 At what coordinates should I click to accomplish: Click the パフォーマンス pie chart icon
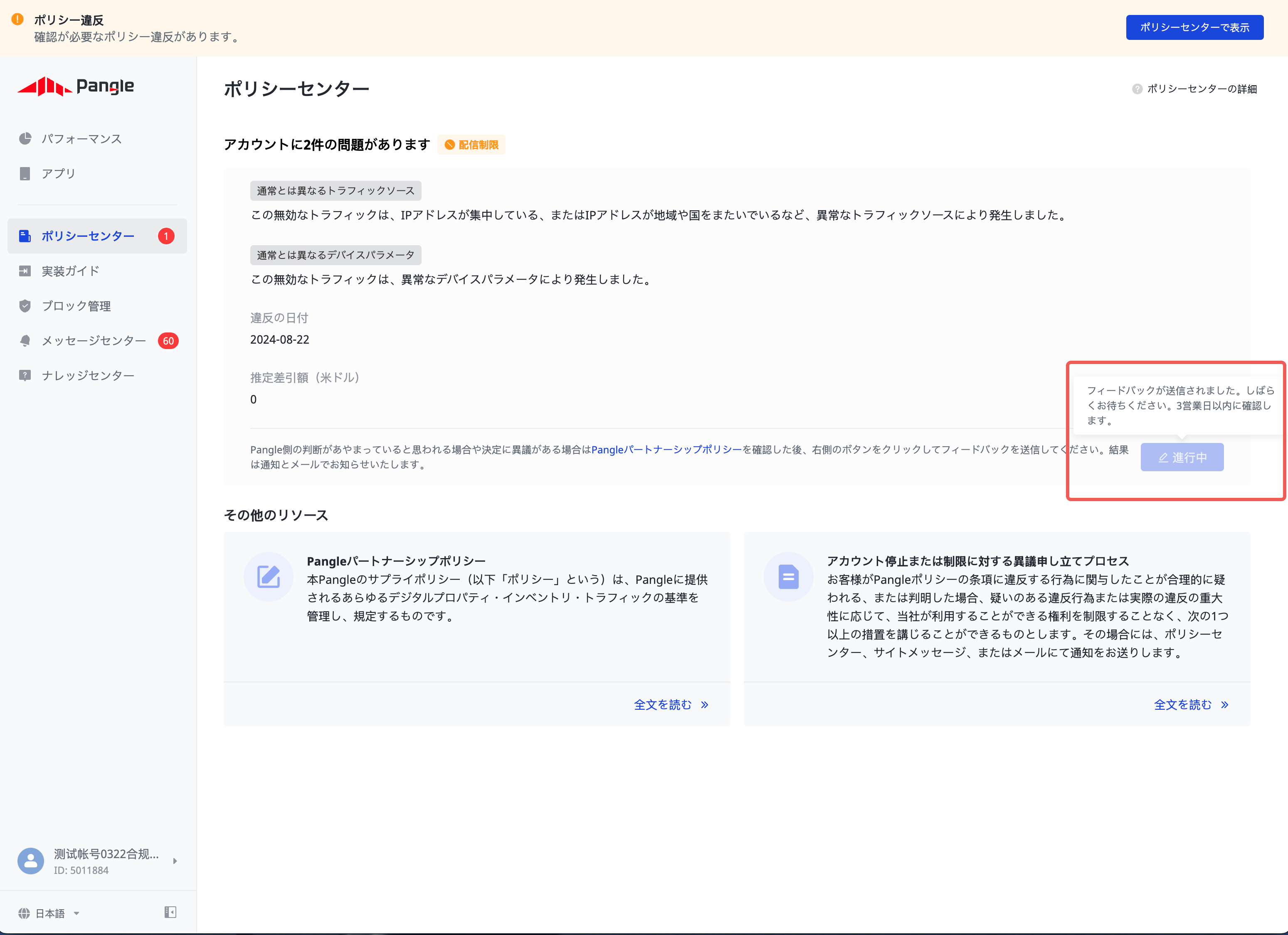(25, 138)
